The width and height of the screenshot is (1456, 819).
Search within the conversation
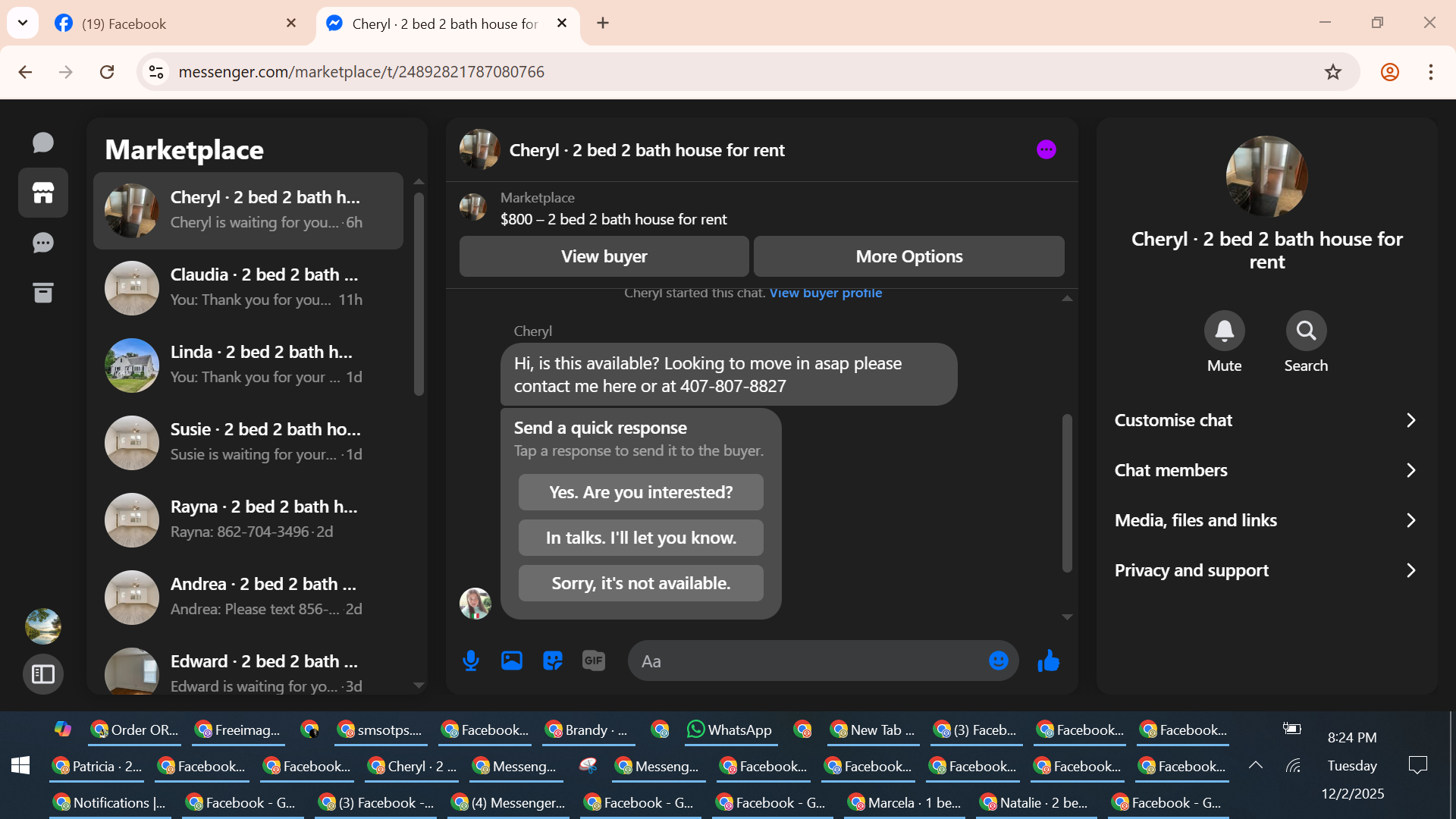(x=1306, y=331)
